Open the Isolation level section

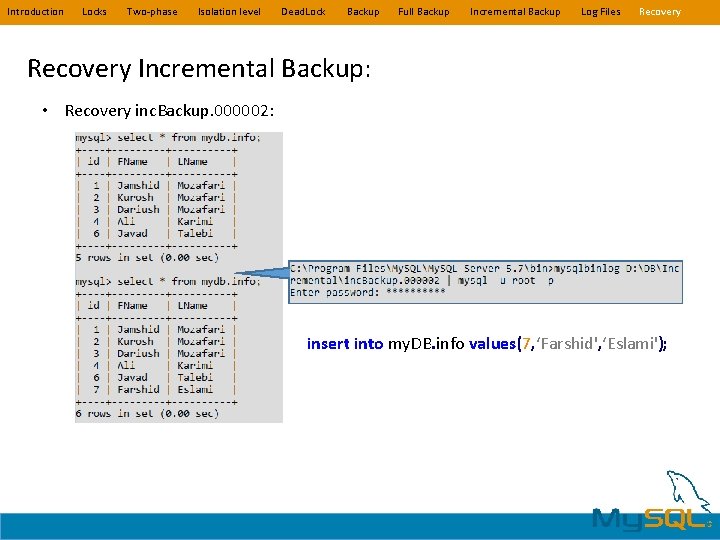[x=229, y=11]
